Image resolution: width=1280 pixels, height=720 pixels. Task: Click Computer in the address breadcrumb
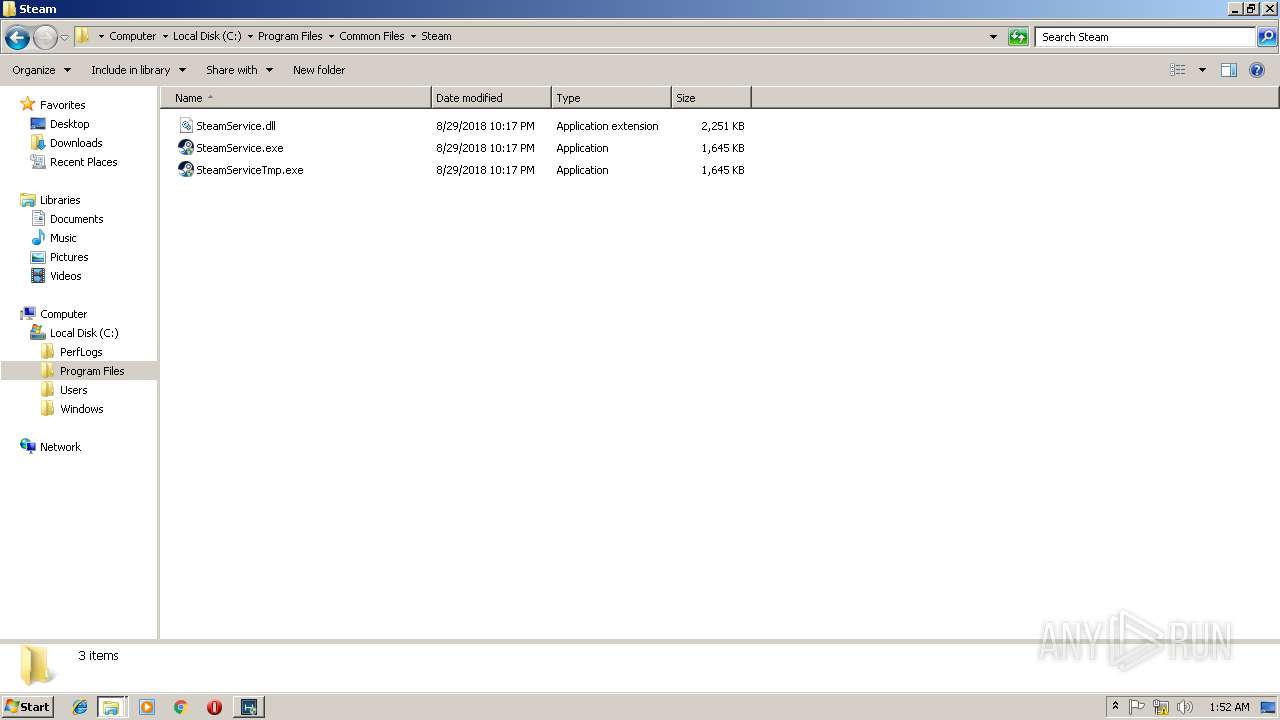pyautogui.click(x=133, y=36)
